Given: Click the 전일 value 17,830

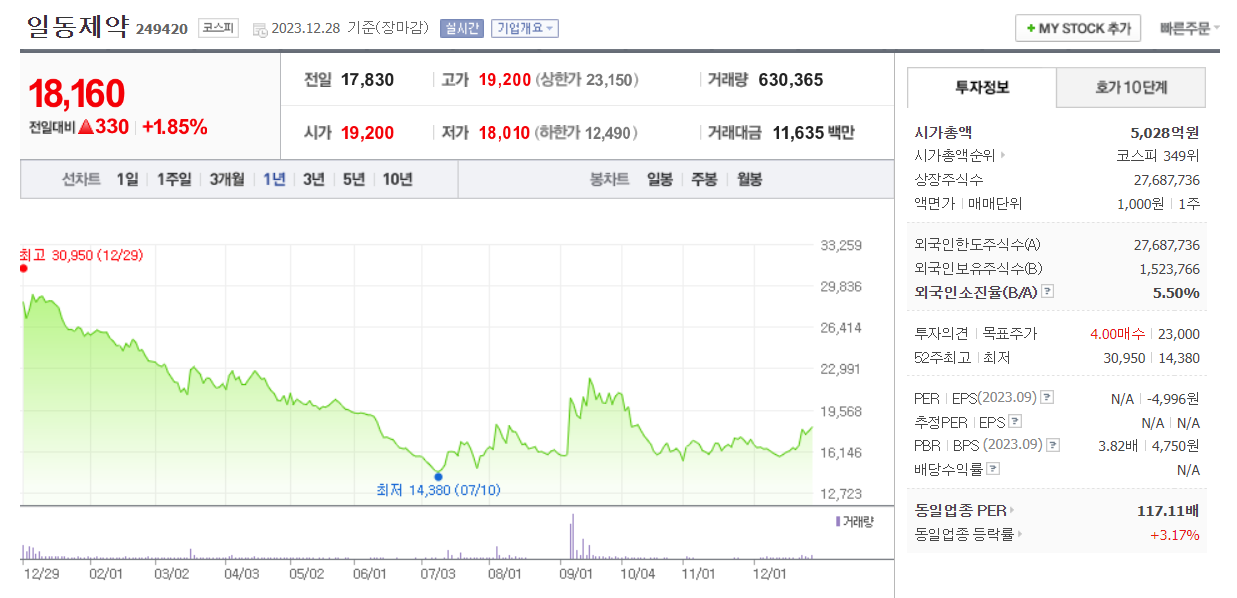Looking at the screenshot, I should (368, 80).
